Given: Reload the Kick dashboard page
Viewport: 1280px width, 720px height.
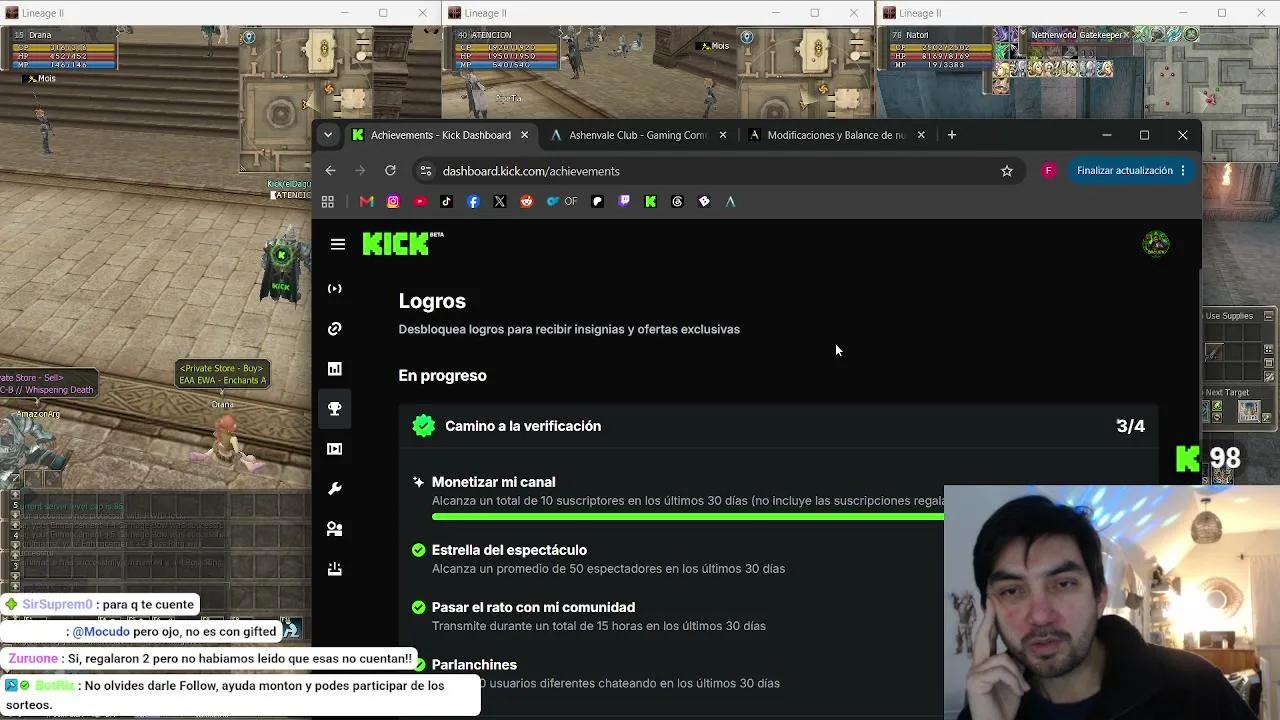Looking at the screenshot, I should click(x=390, y=171).
